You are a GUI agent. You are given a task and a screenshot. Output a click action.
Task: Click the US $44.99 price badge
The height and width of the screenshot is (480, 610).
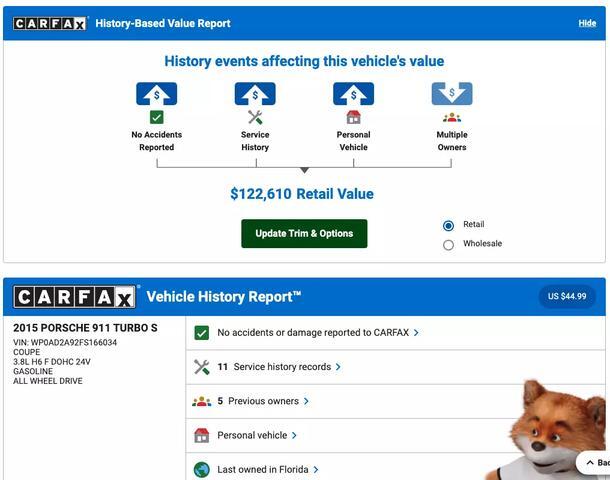pos(567,296)
